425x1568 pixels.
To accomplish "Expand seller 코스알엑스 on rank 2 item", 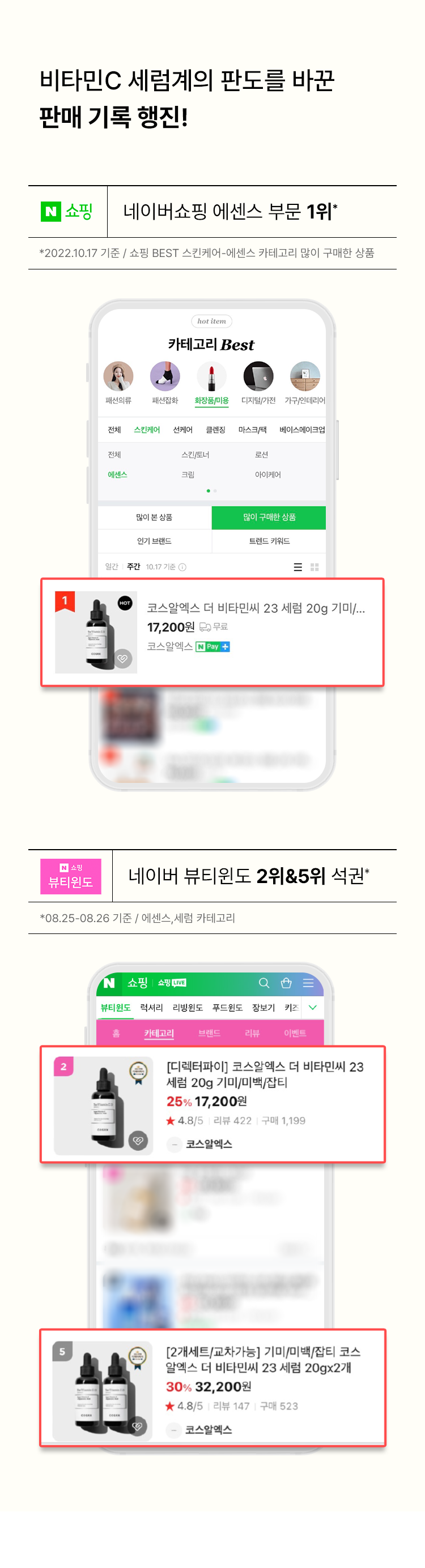I will pyautogui.click(x=175, y=1145).
